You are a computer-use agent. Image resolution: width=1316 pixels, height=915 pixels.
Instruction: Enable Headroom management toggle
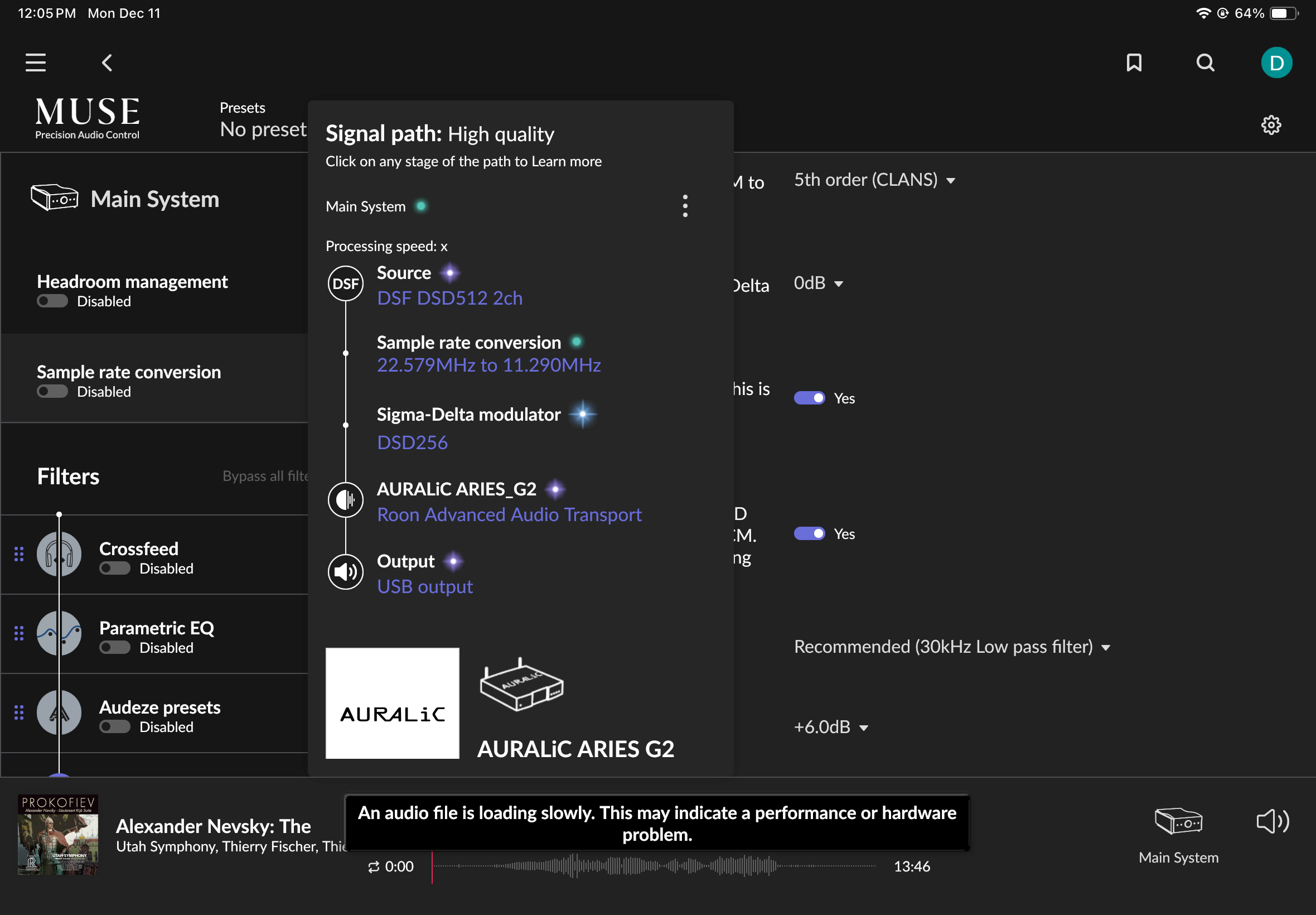coord(52,301)
